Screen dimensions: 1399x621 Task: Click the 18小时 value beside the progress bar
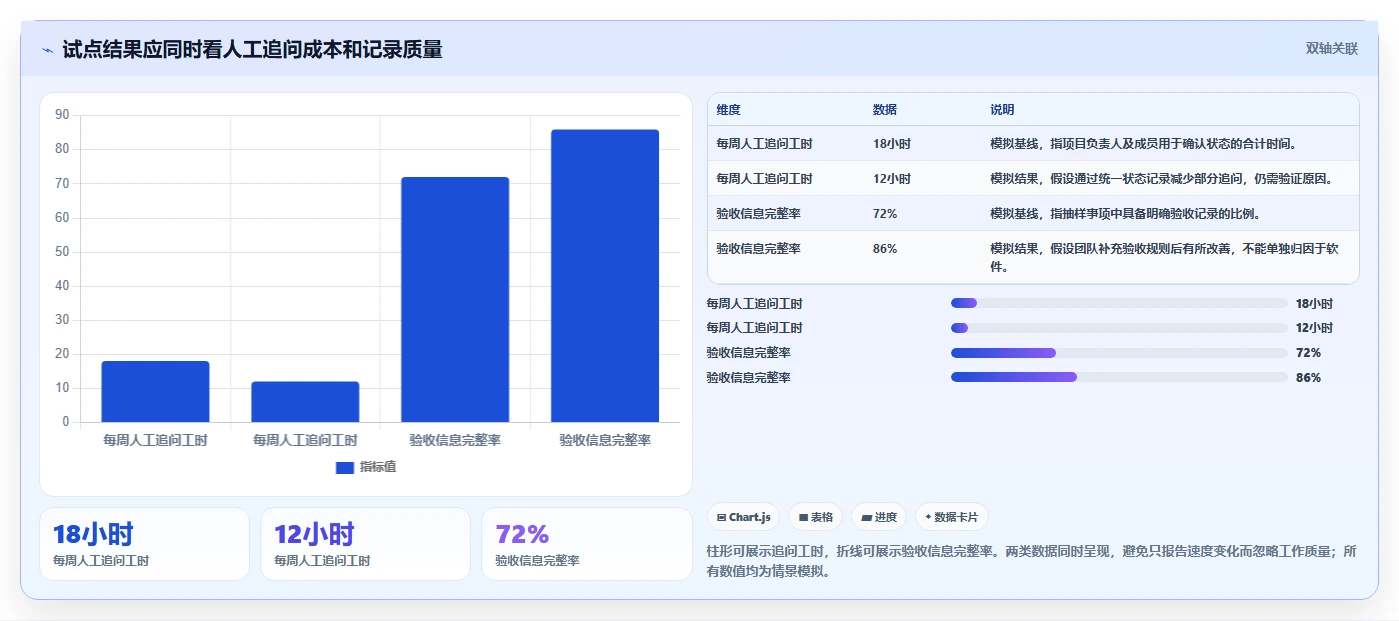click(x=1314, y=304)
